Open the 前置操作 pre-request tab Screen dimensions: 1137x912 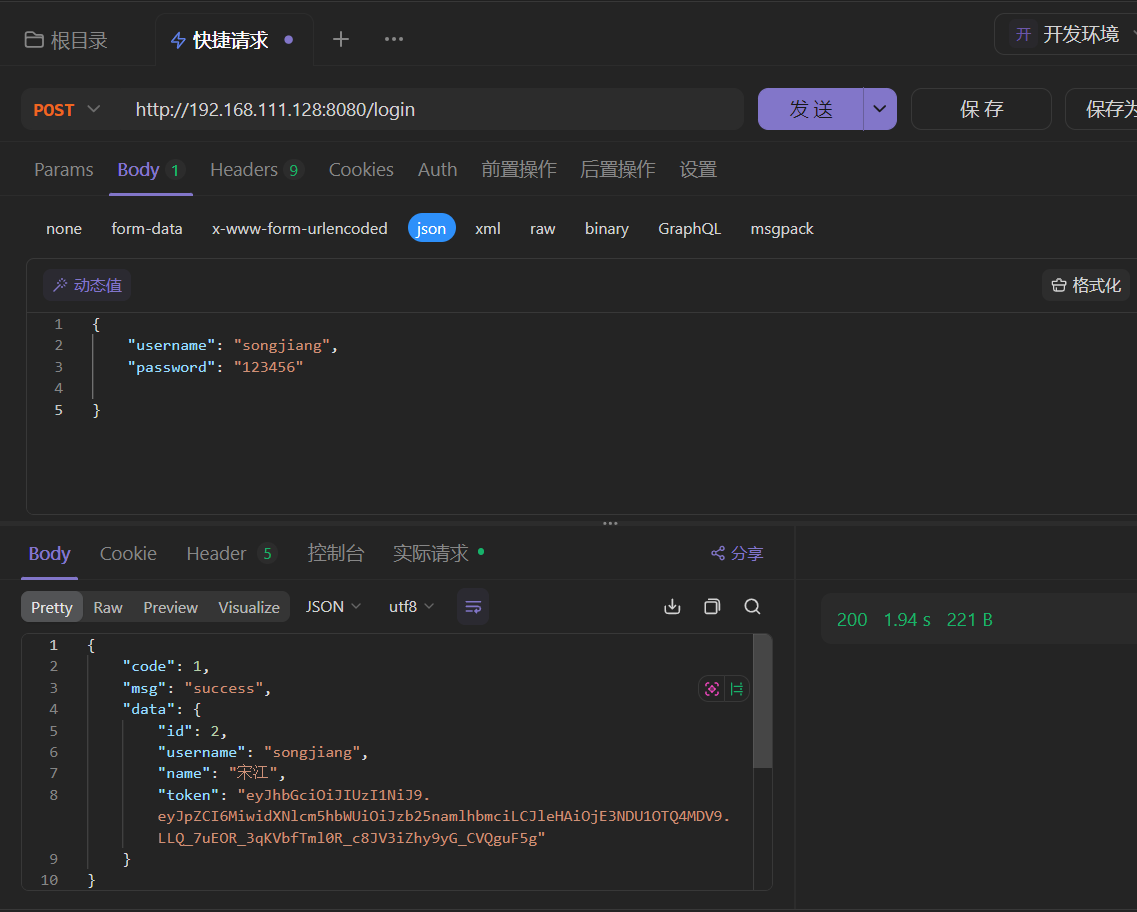[x=518, y=170]
